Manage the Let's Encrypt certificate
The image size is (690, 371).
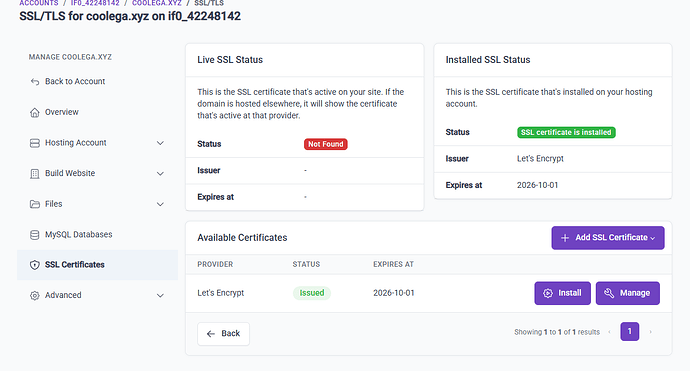(x=628, y=293)
